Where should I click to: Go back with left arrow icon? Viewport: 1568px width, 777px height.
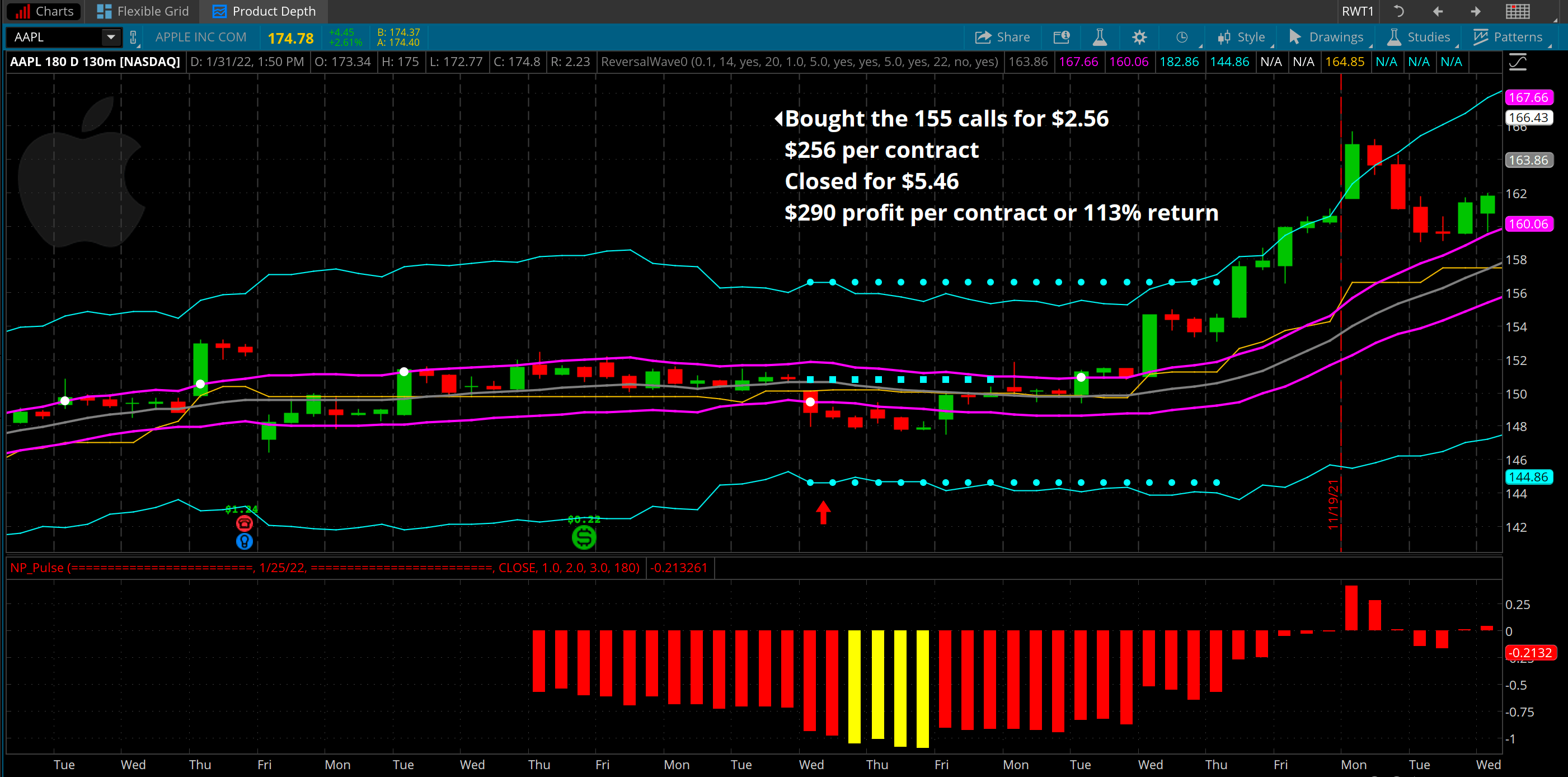(1438, 11)
